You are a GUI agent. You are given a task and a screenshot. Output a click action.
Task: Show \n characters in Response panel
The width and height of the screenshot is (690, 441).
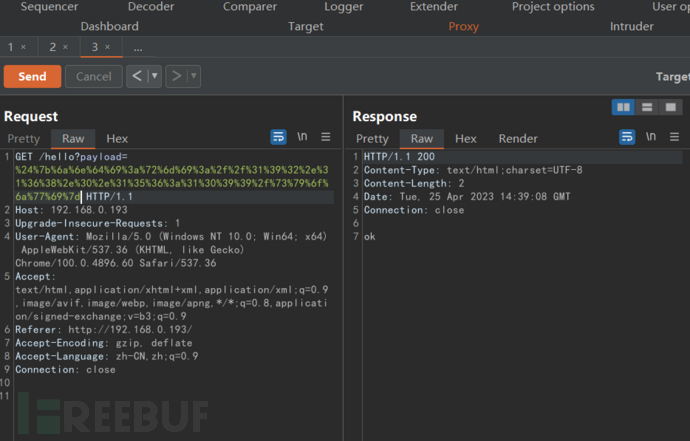coord(651,137)
